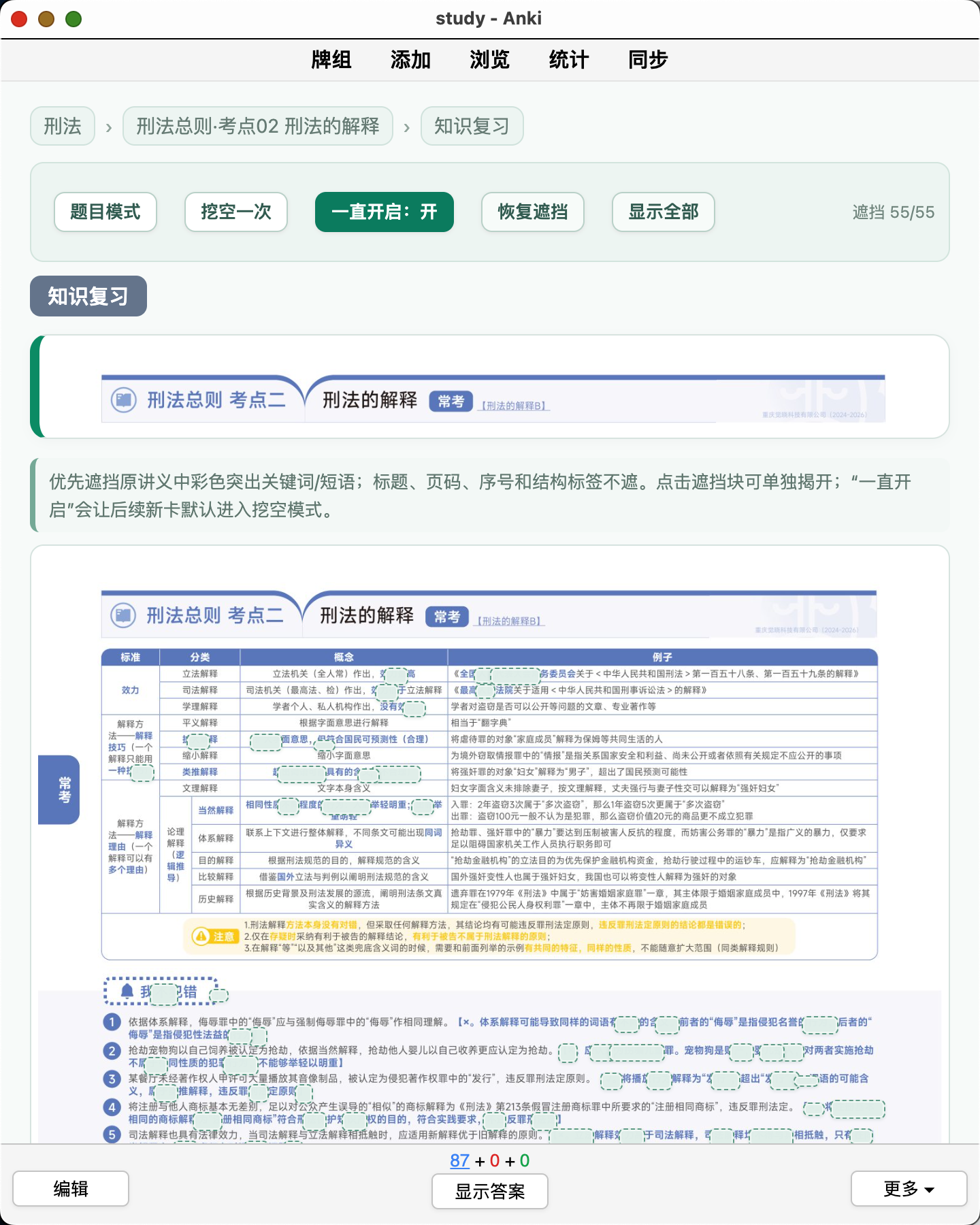Click the vertical 常考 side tab
This screenshot has height=1225, width=980.
60,789
